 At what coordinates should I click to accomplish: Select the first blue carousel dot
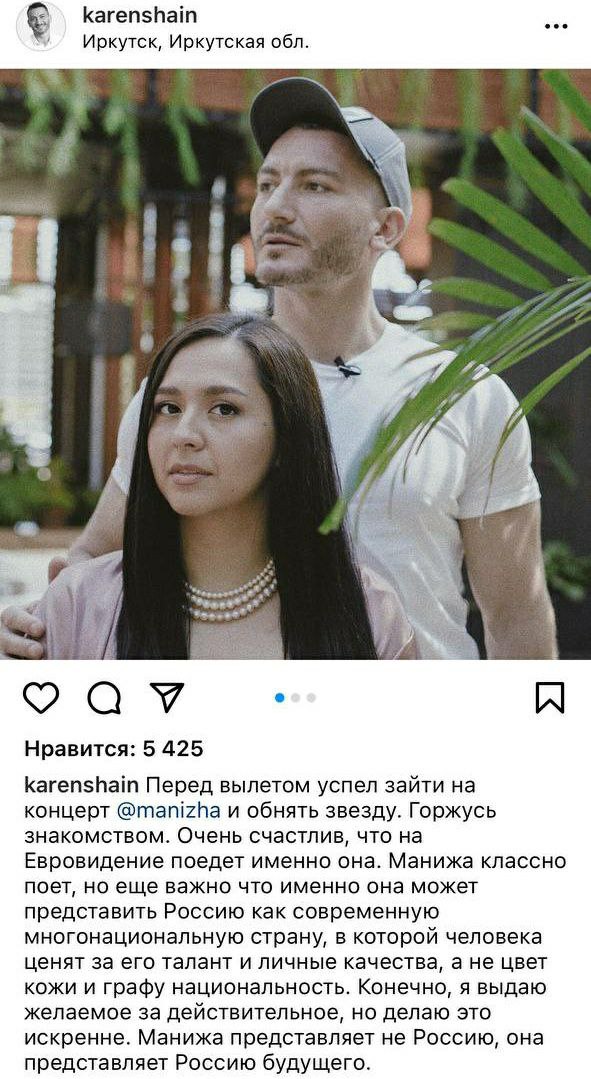coord(280,698)
